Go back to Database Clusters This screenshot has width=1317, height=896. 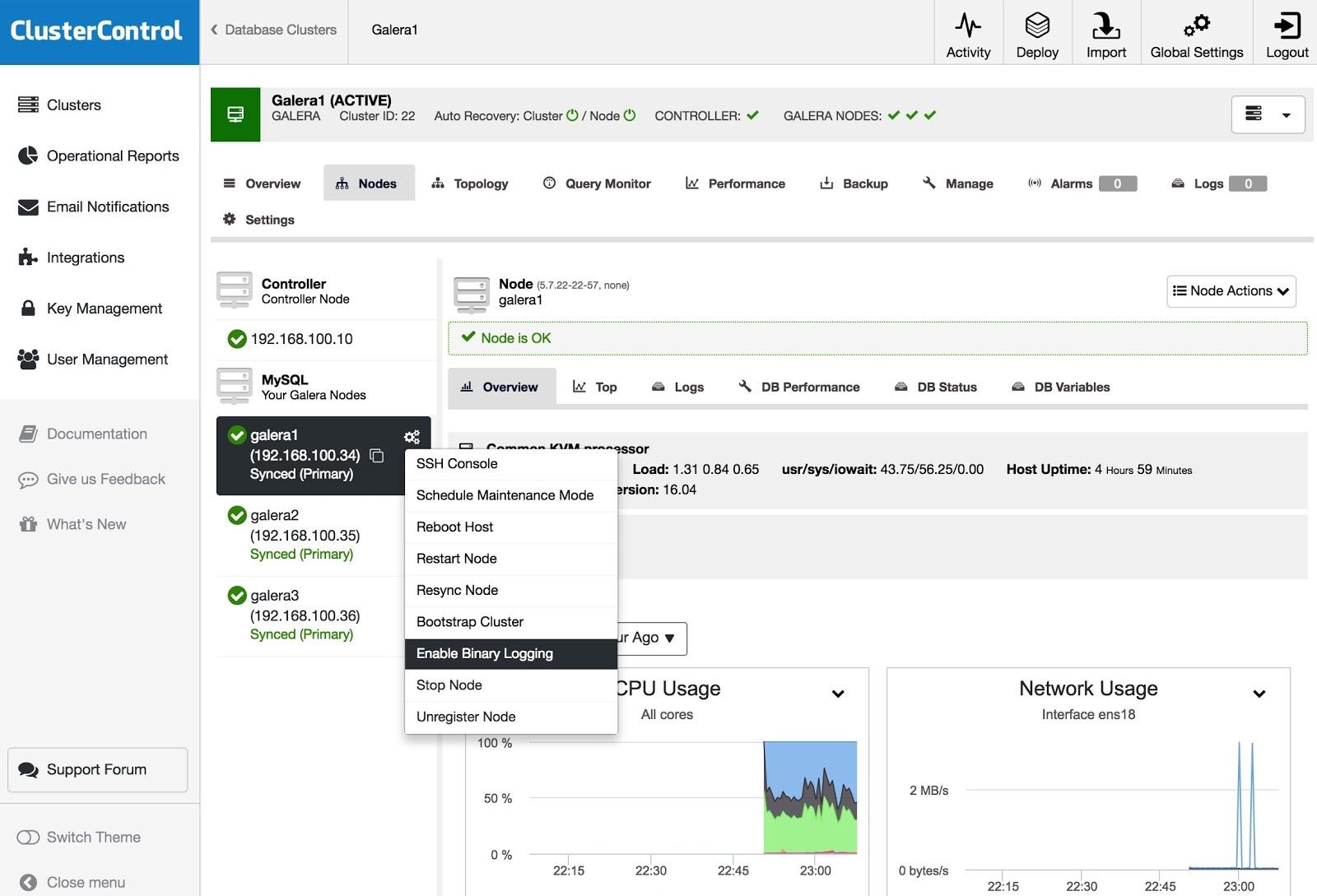(x=273, y=30)
